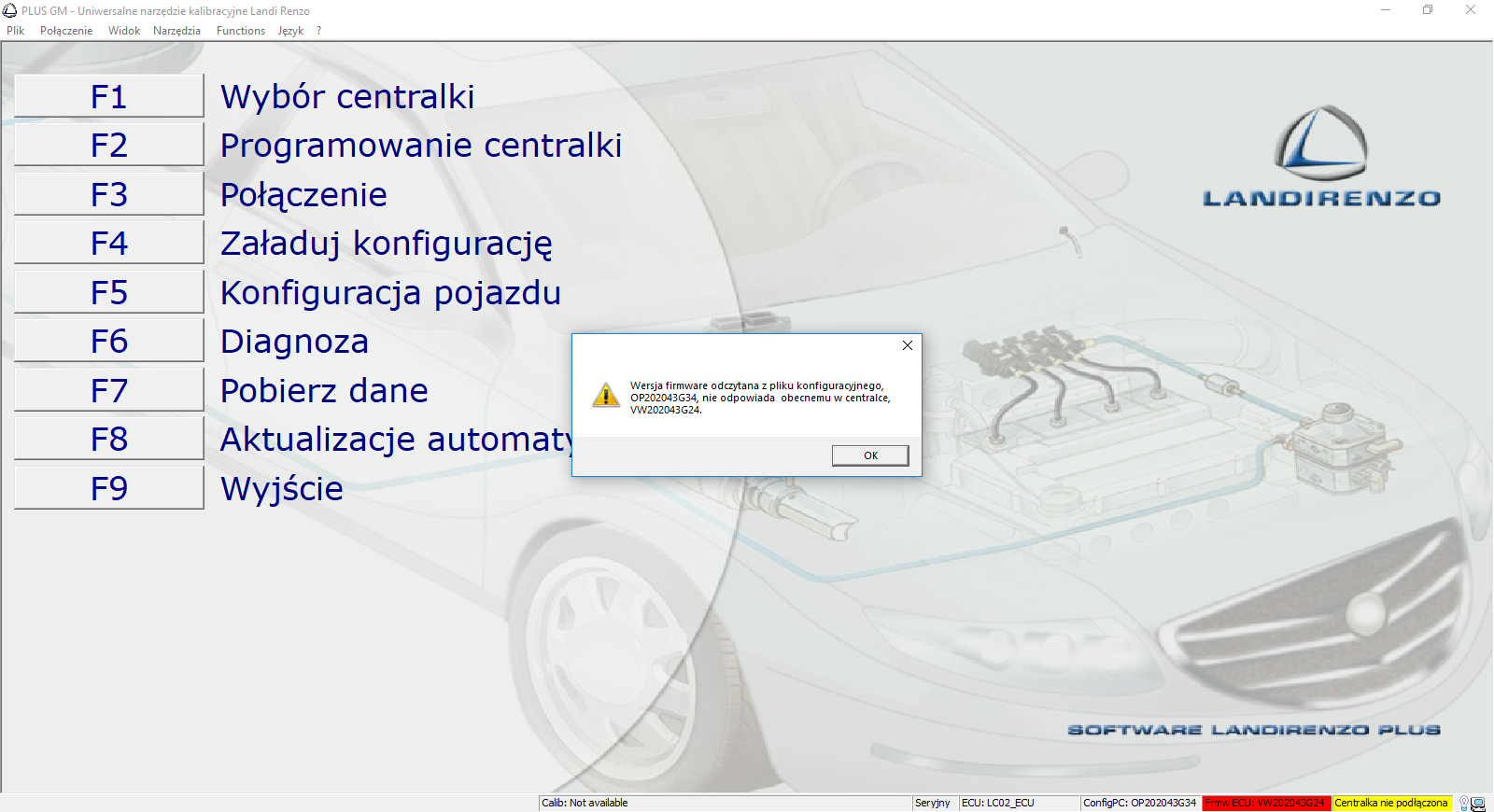The image size is (1494, 812).
Task: Click the computer connection icon in status bar
Action: click(1478, 804)
